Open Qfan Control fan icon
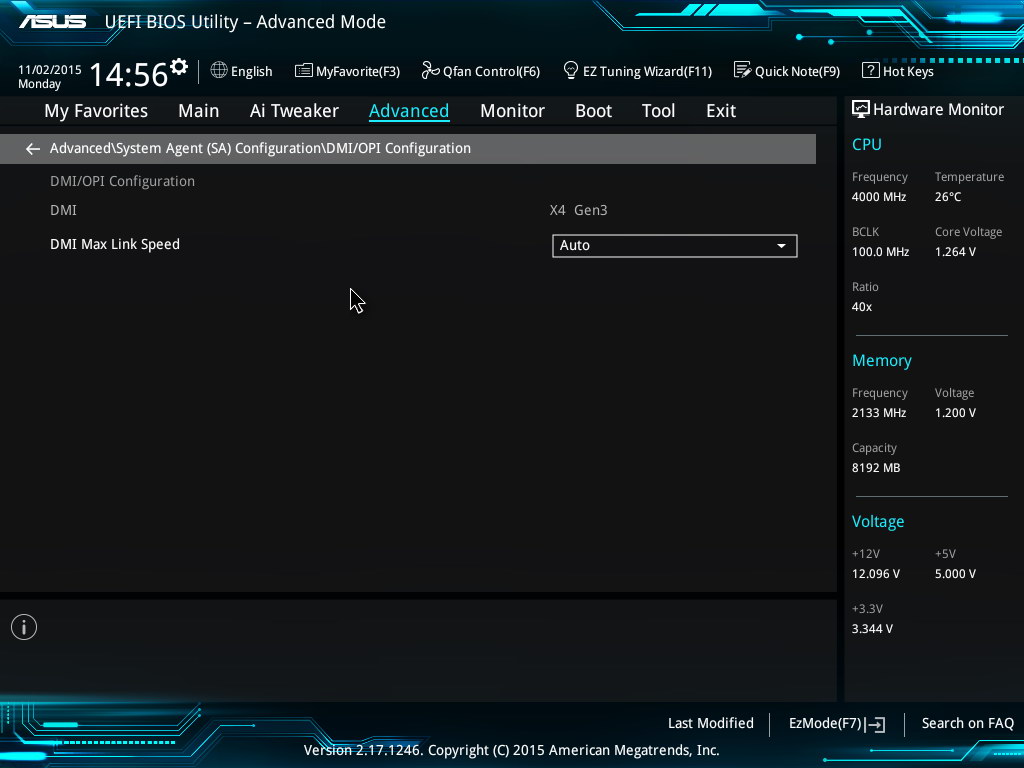The height and width of the screenshot is (768, 1024). click(x=430, y=70)
